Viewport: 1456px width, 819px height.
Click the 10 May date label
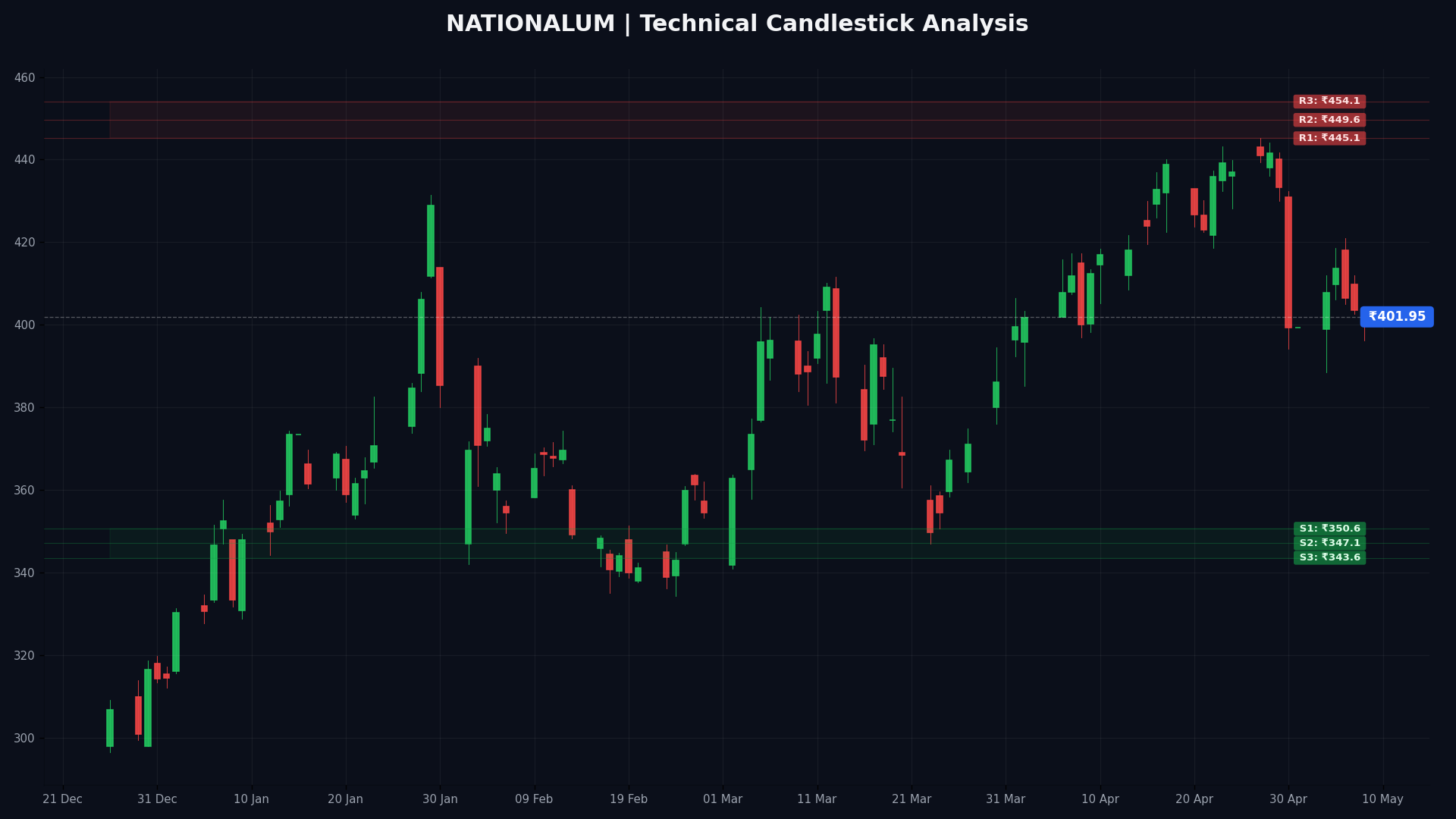coord(1383,799)
